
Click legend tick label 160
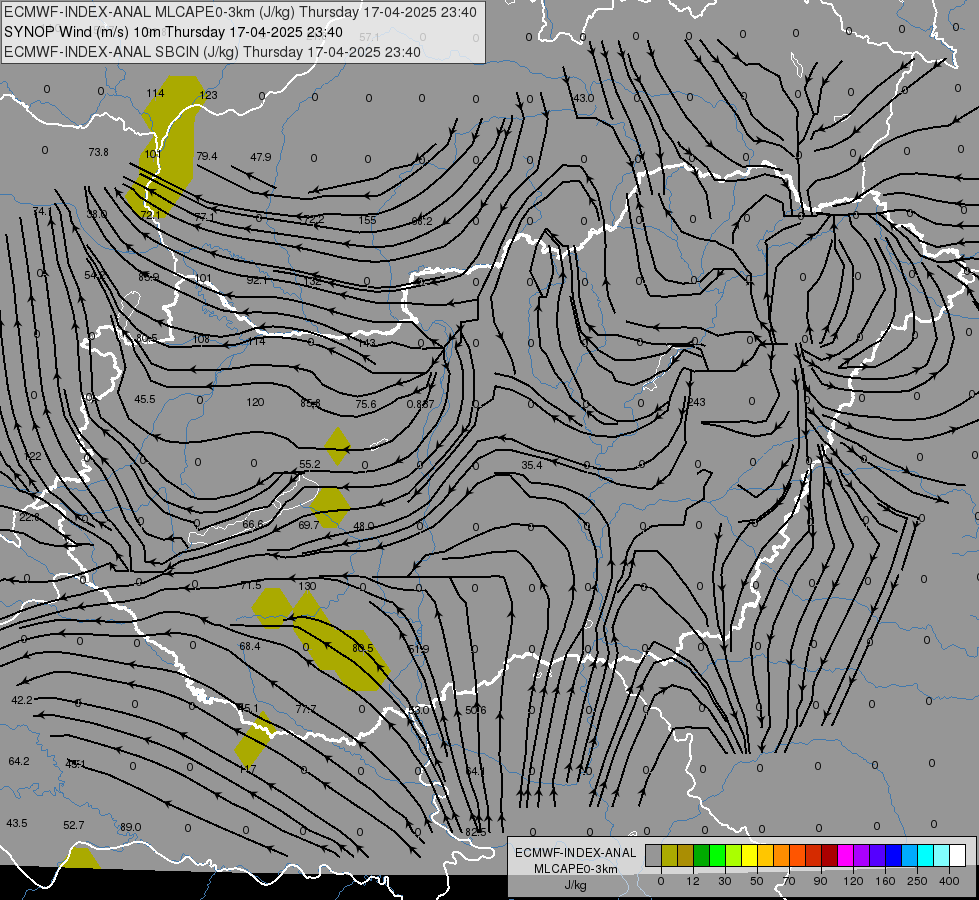click(x=885, y=881)
